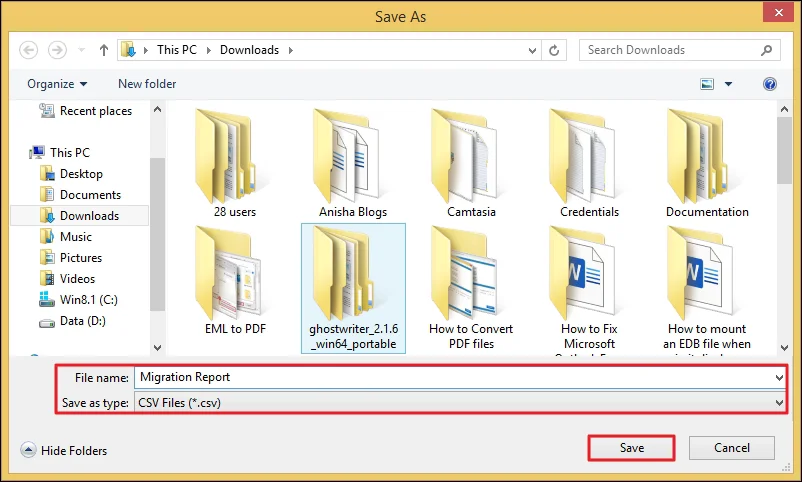Open the Win8.1 (C:) drive
Image resolution: width=802 pixels, height=482 pixels.
78,299
